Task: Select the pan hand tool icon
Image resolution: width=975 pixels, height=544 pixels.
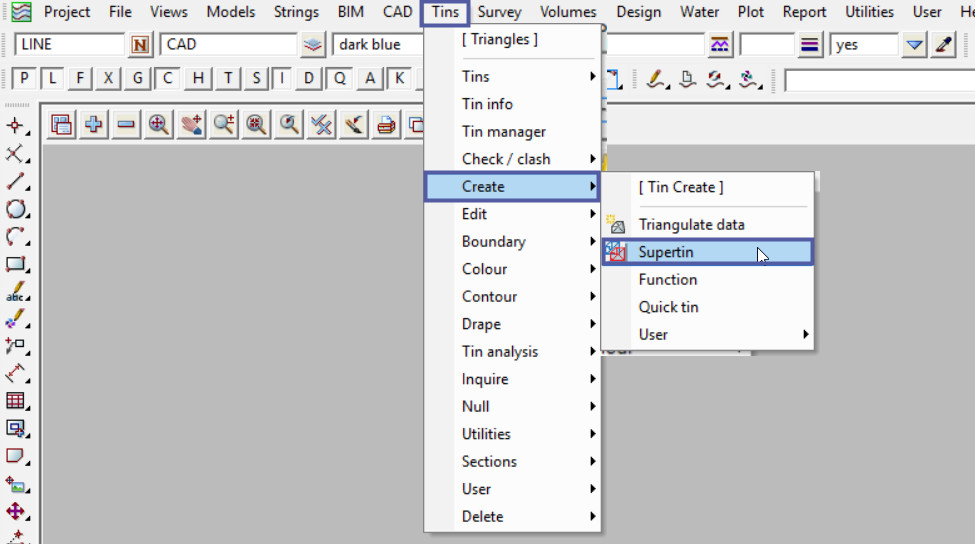Action: 191,125
